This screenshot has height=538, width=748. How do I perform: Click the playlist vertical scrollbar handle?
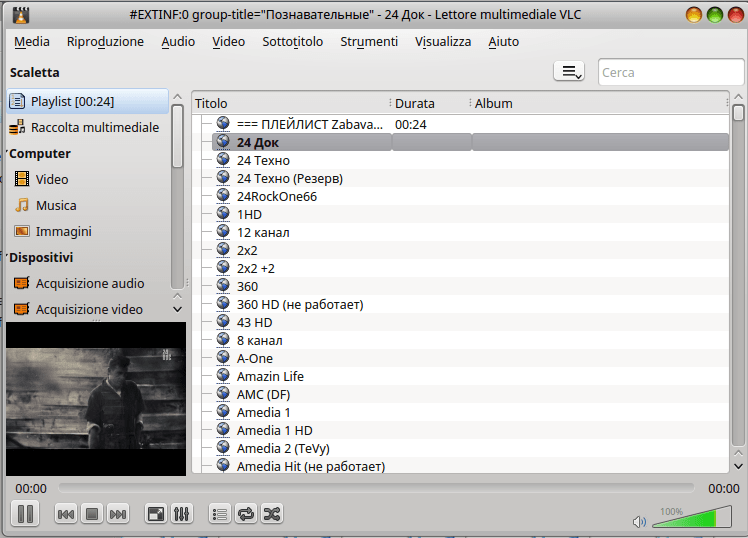click(738, 113)
